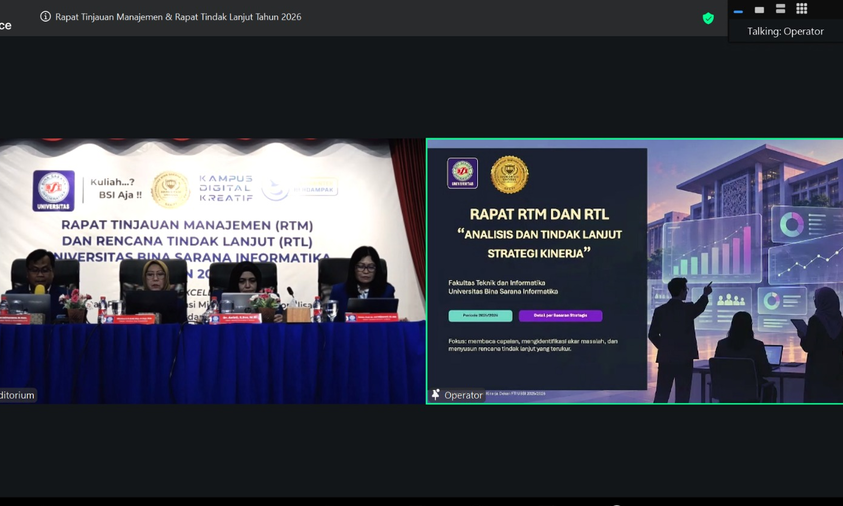Click the meeting info icon beside the title
The height and width of the screenshot is (506, 843).
45,17
